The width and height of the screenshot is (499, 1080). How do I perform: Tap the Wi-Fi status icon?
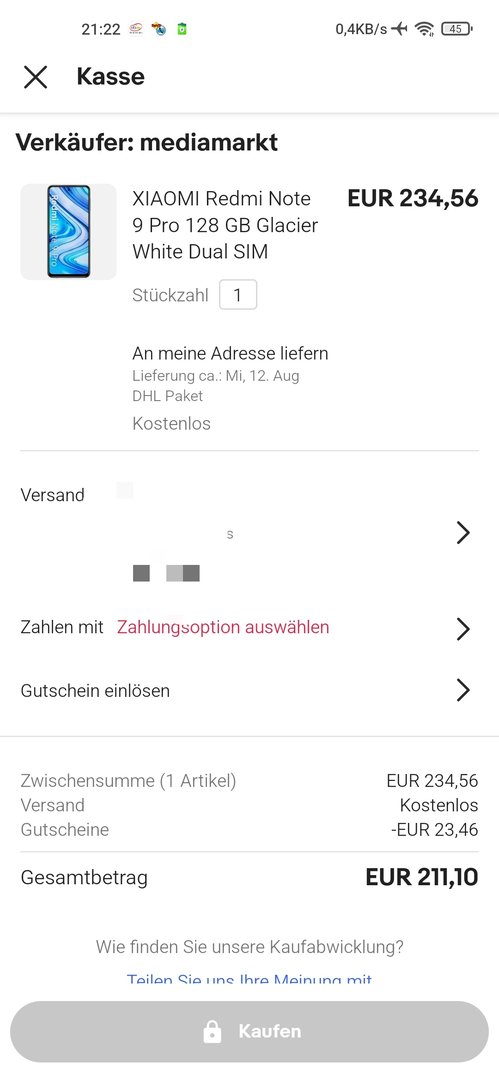425,29
